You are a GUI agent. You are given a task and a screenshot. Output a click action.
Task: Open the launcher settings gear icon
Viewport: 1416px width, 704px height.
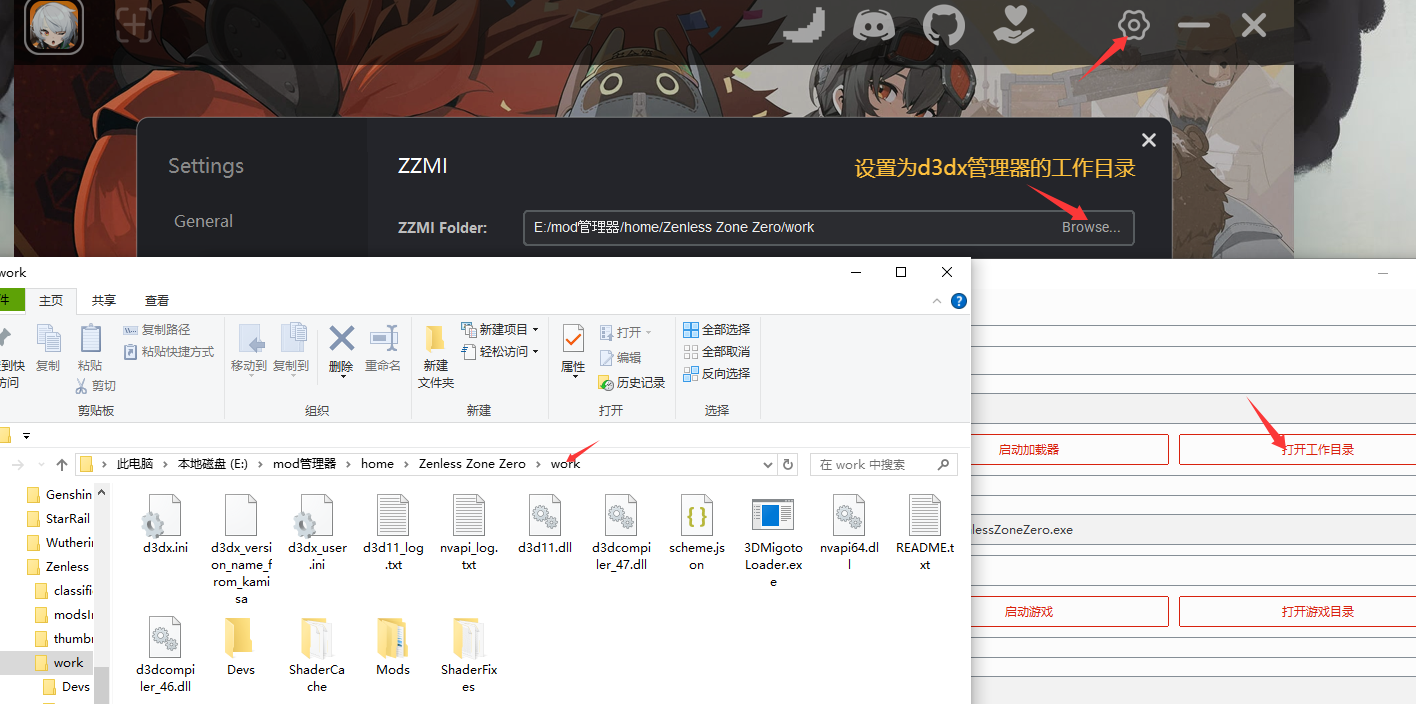click(x=1132, y=25)
